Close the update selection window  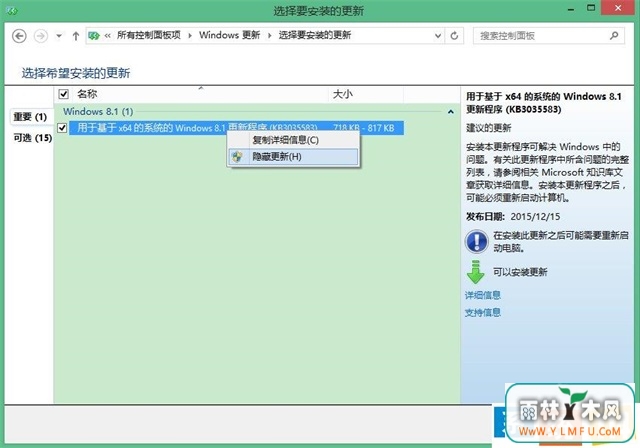coord(618,8)
